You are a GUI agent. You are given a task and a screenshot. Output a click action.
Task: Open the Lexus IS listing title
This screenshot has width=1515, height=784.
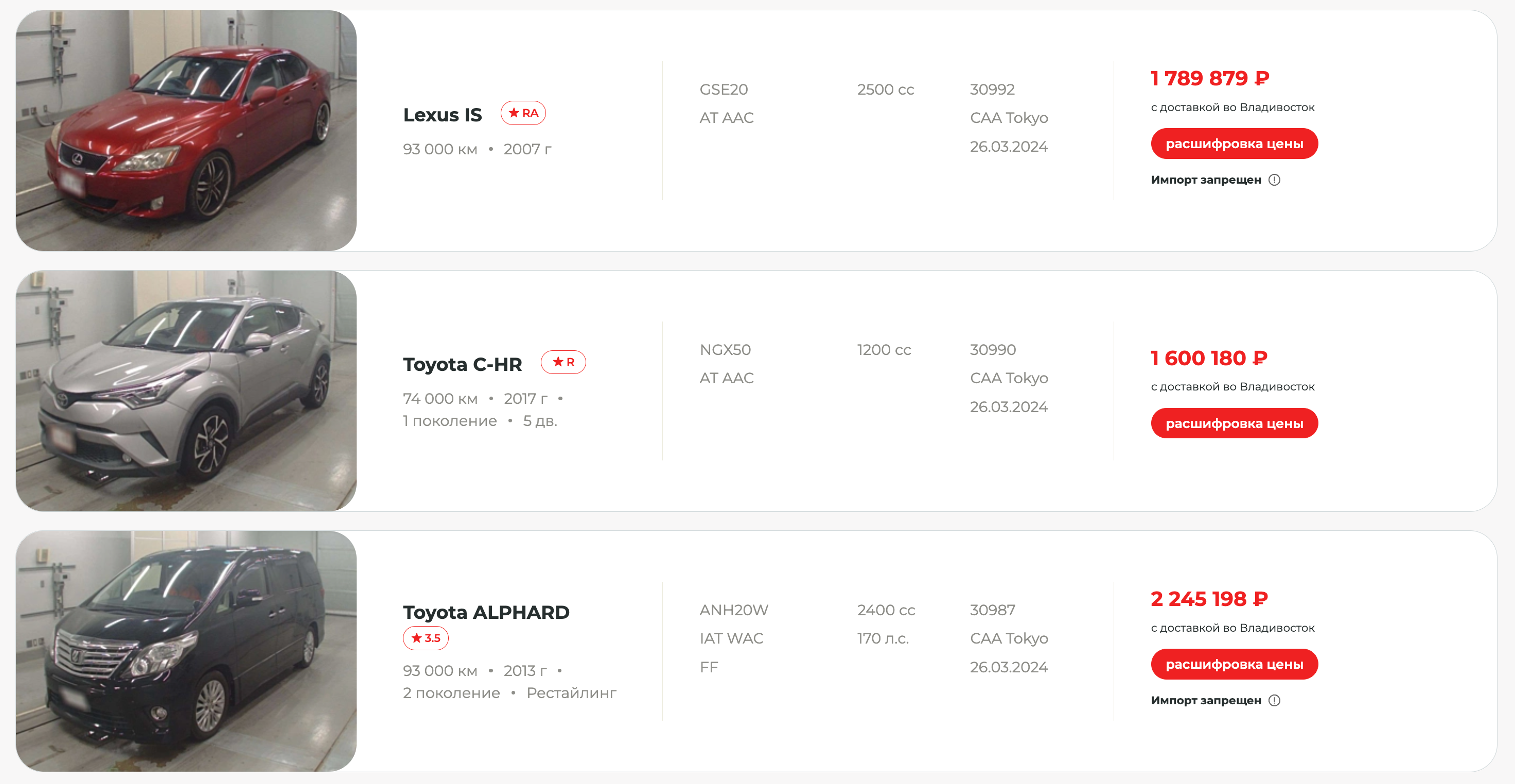442,115
